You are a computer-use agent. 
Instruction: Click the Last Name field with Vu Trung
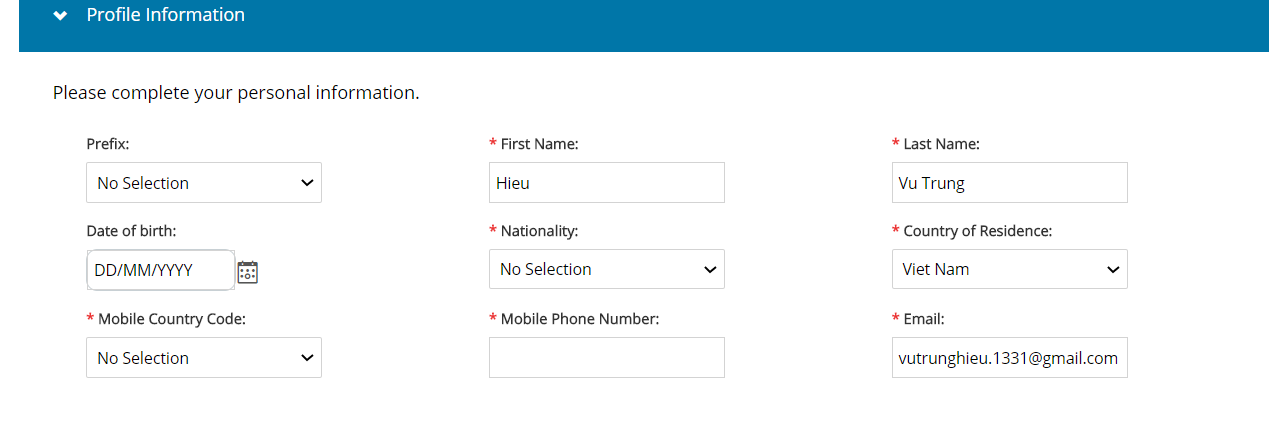pos(1010,183)
